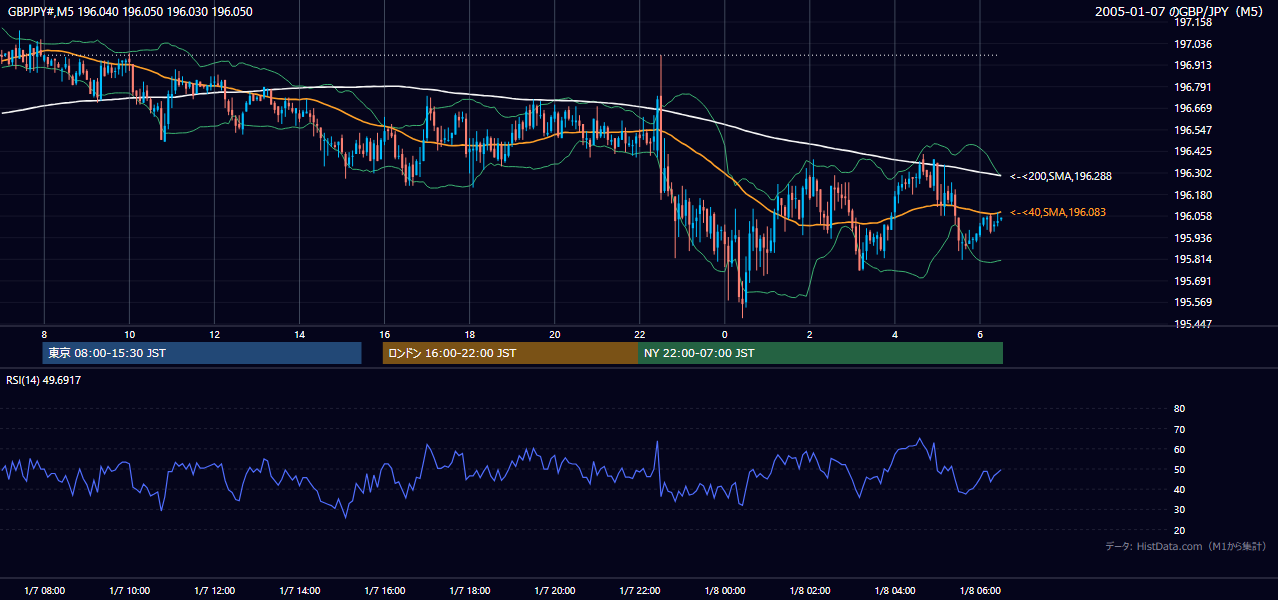Click hour label 22 under the price chart
Image resolution: width=1278 pixels, height=600 pixels.
(640, 334)
